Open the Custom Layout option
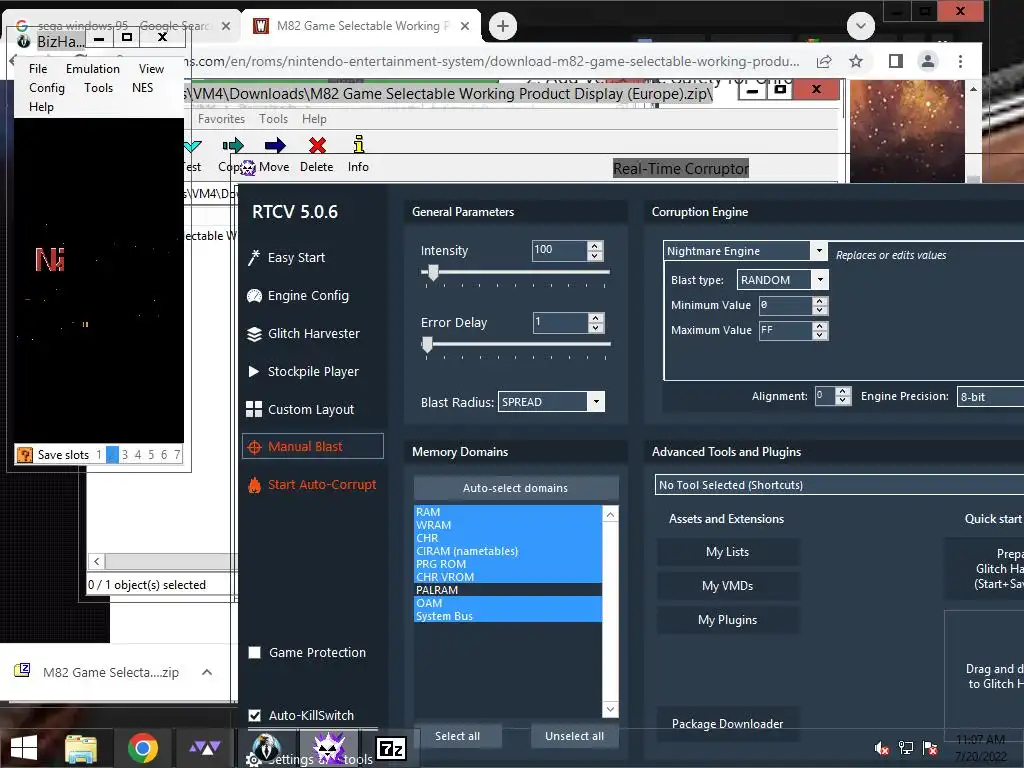The width and height of the screenshot is (1024, 768). 300,409
